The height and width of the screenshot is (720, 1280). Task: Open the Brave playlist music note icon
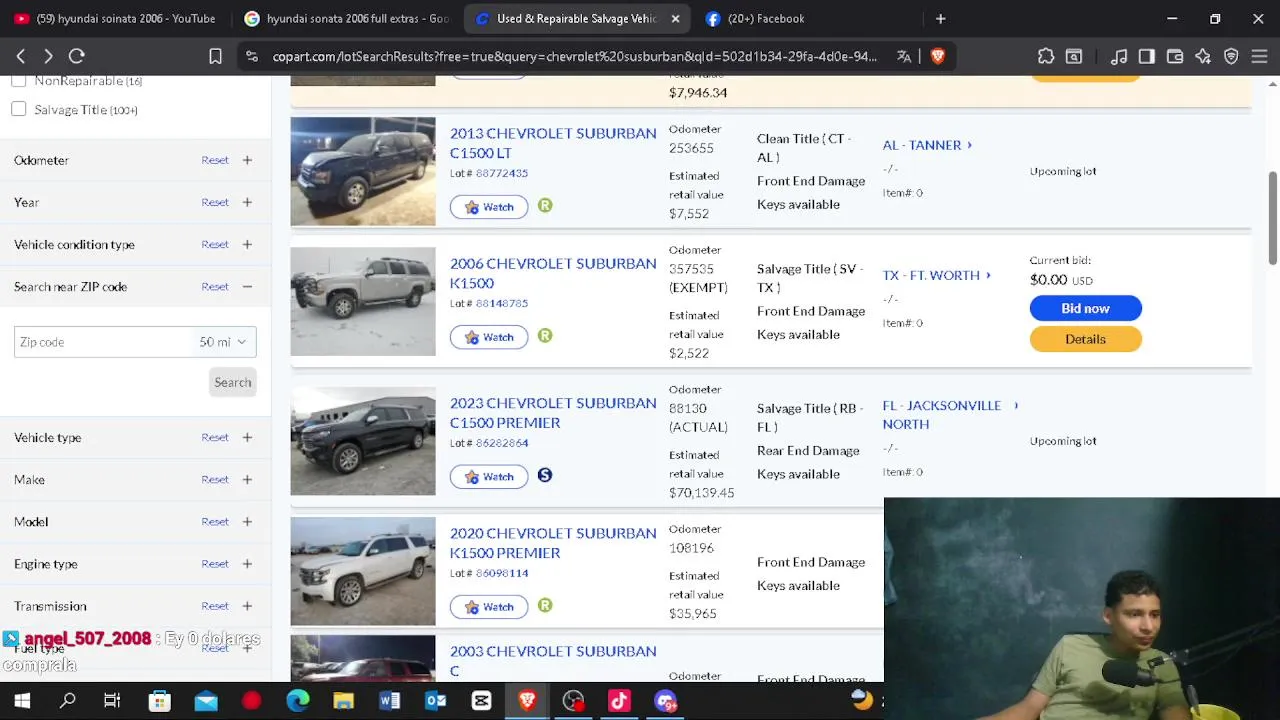(1119, 57)
